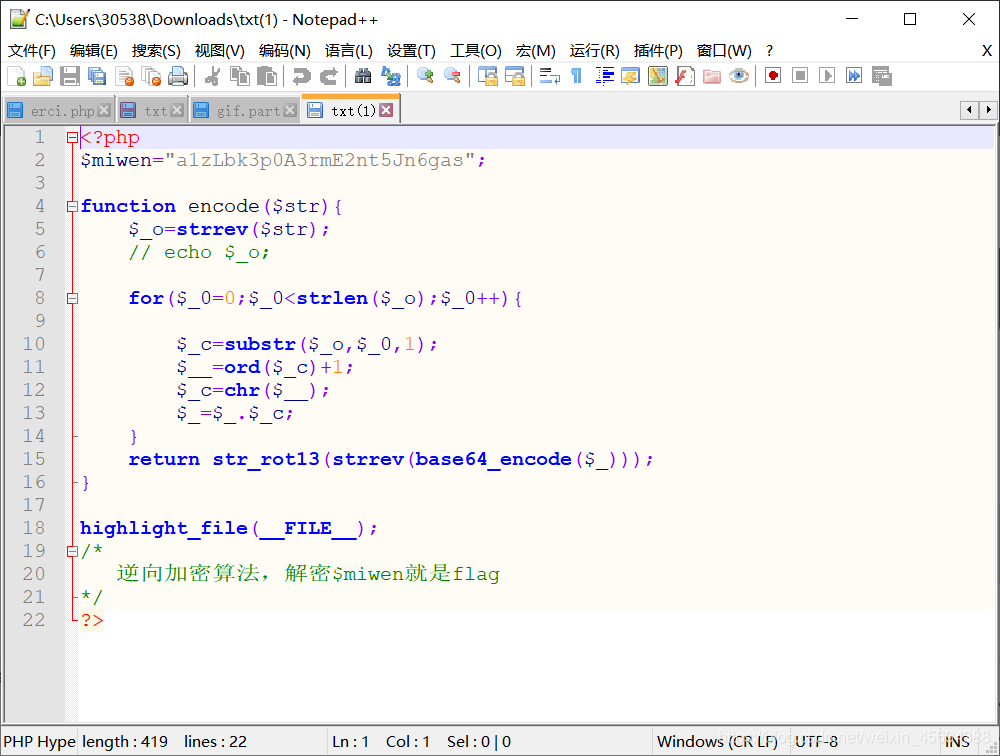
Task: Open the 工具(O) menu
Action: click(475, 50)
